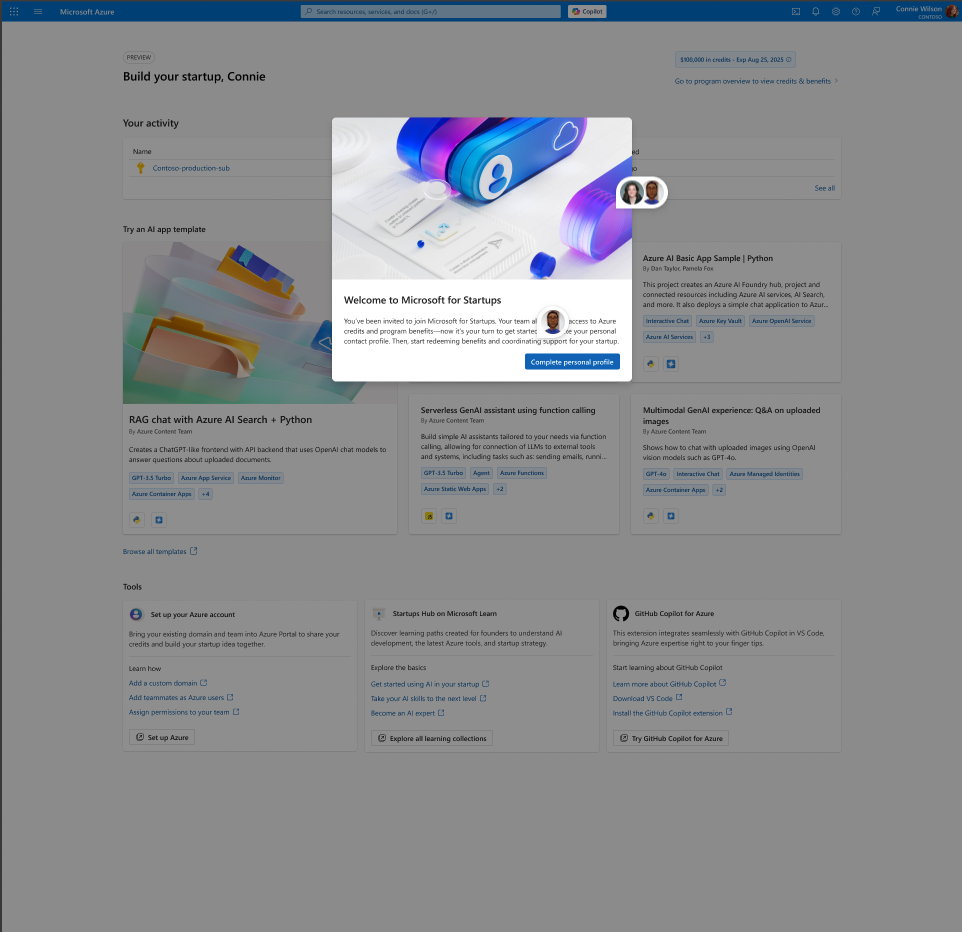Open Install the GitHub Copilot extension link
This screenshot has height=932, width=962.
click(x=672, y=714)
